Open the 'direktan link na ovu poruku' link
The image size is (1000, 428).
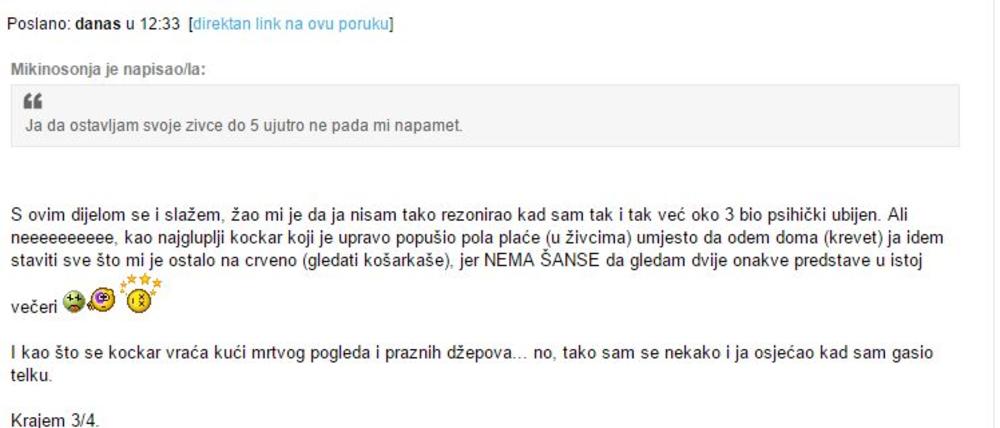click(x=291, y=23)
